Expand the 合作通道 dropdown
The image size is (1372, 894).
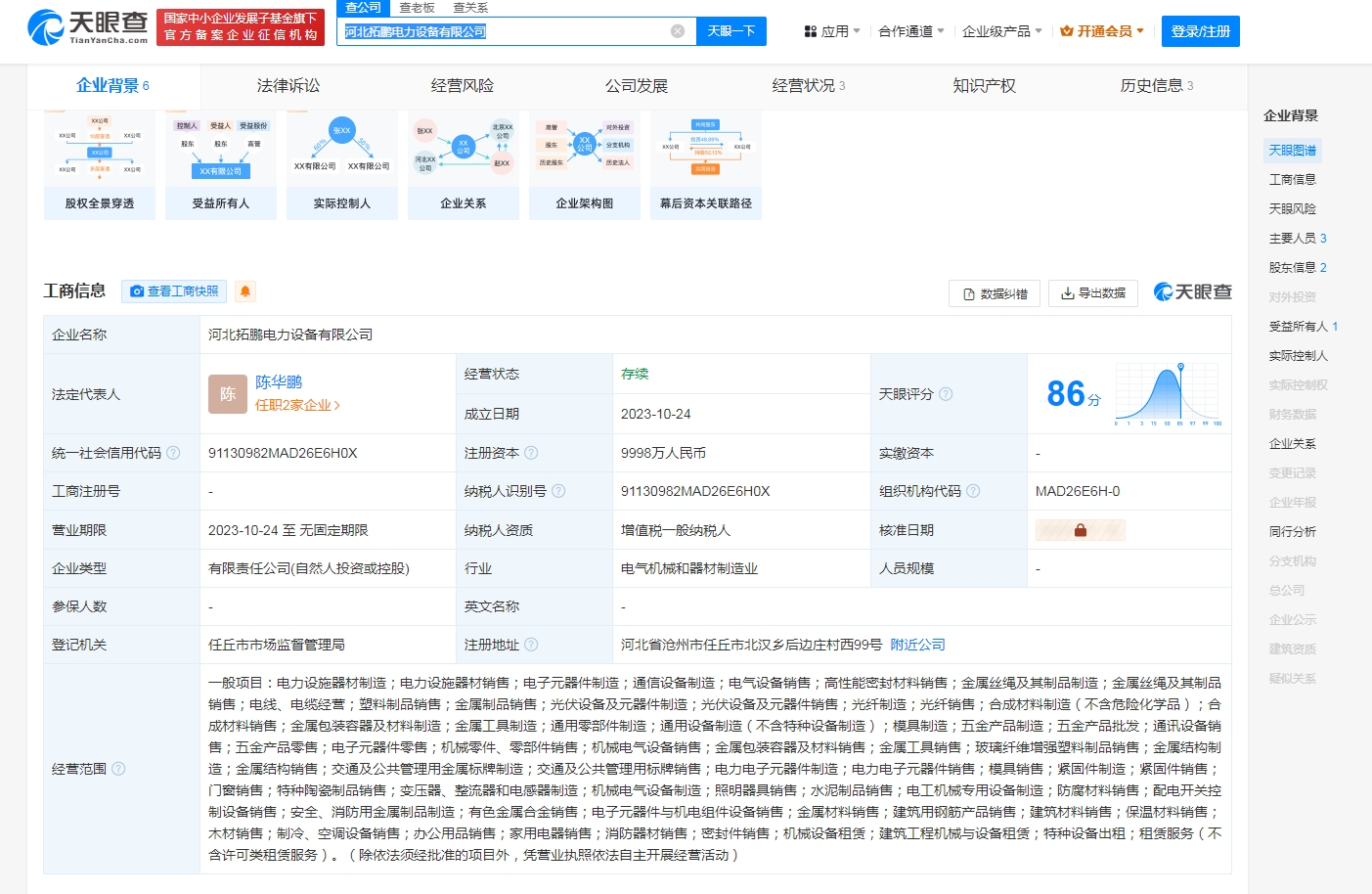point(911,31)
